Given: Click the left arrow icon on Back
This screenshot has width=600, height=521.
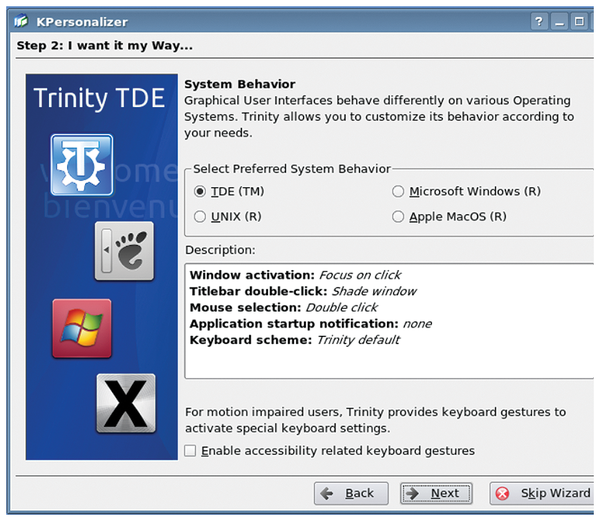Looking at the screenshot, I should 327,493.
